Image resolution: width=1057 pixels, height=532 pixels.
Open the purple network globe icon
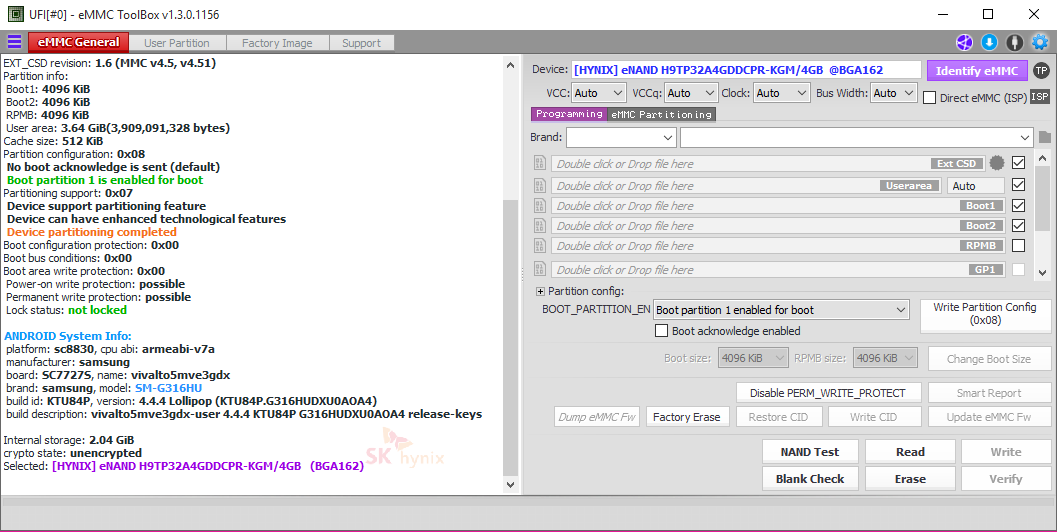[965, 42]
